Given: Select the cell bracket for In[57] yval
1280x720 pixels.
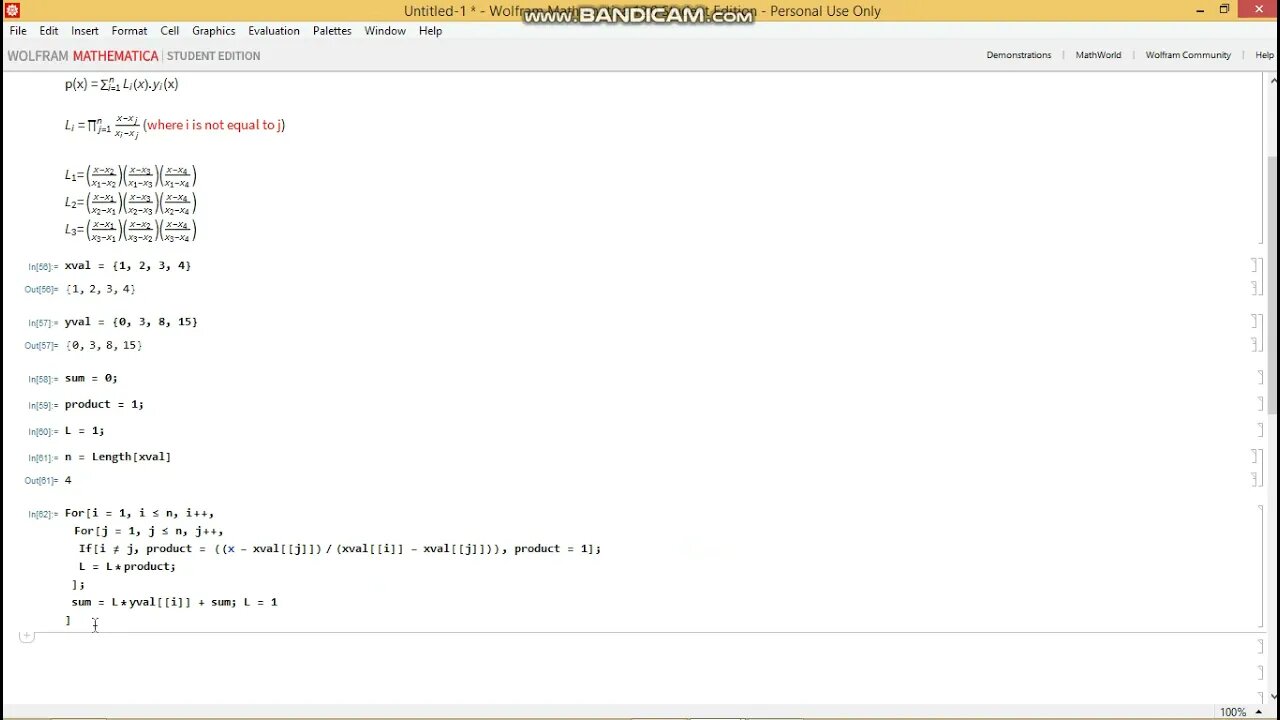Looking at the screenshot, I should click(x=1255, y=321).
